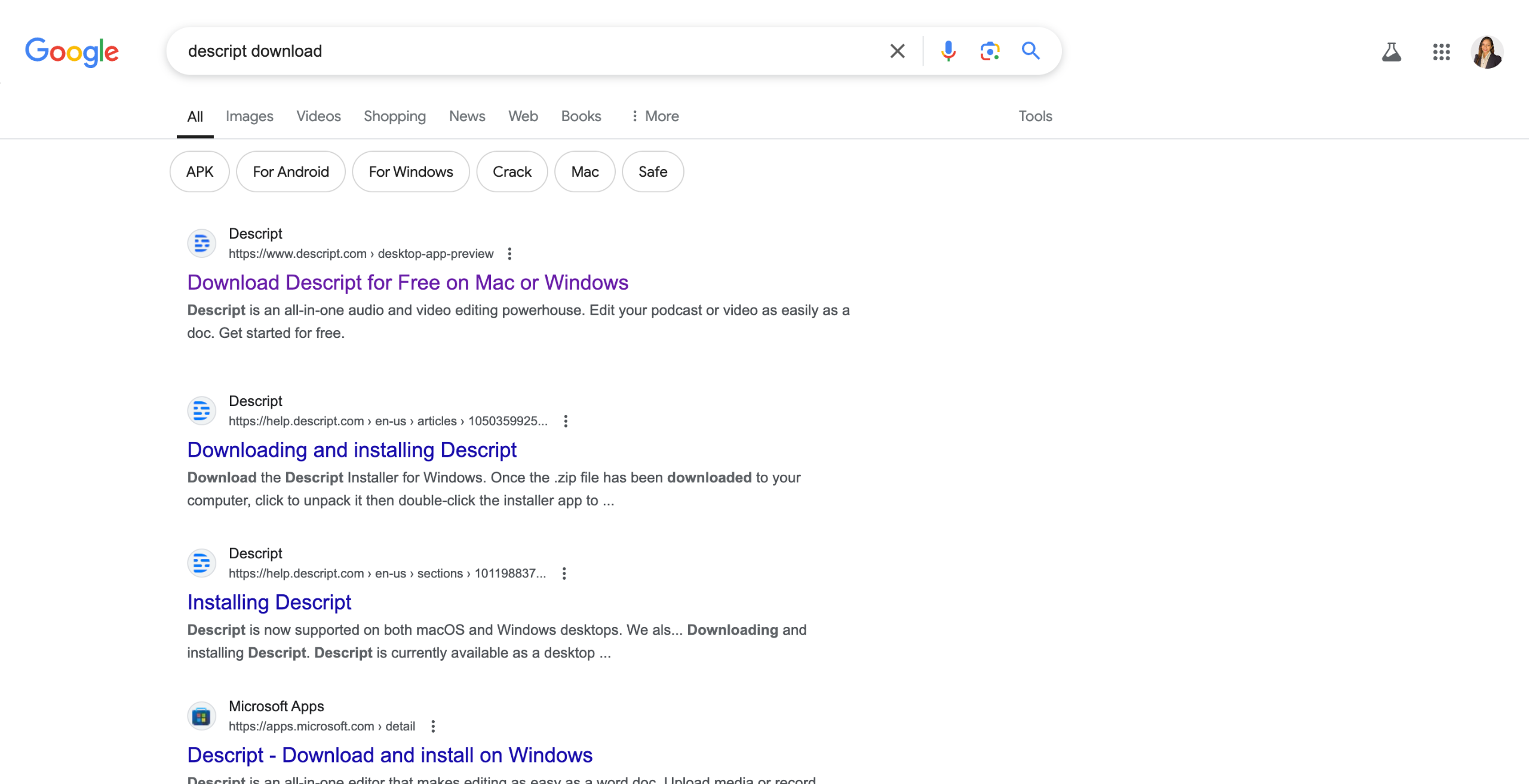Switch to the Videos tab
The width and height of the screenshot is (1529, 784).
[318, 116]
